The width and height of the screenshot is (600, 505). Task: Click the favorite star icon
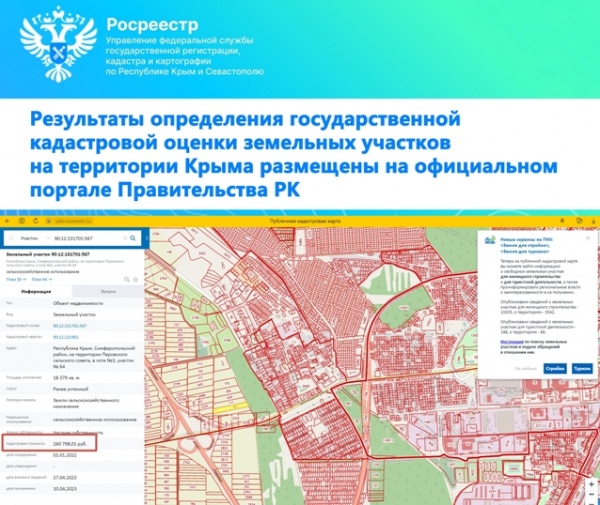tap(135, 280)
